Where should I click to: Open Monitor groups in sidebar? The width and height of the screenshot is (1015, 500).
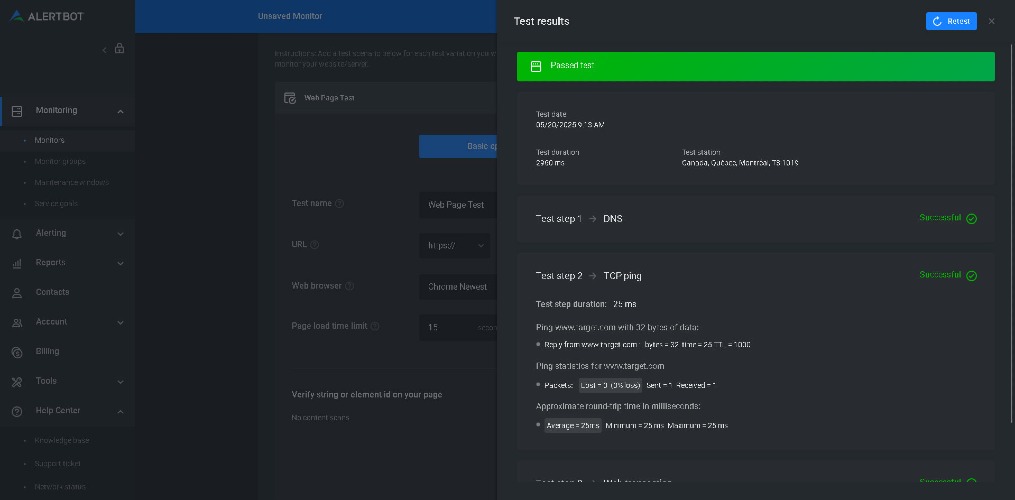pos(60,161)
